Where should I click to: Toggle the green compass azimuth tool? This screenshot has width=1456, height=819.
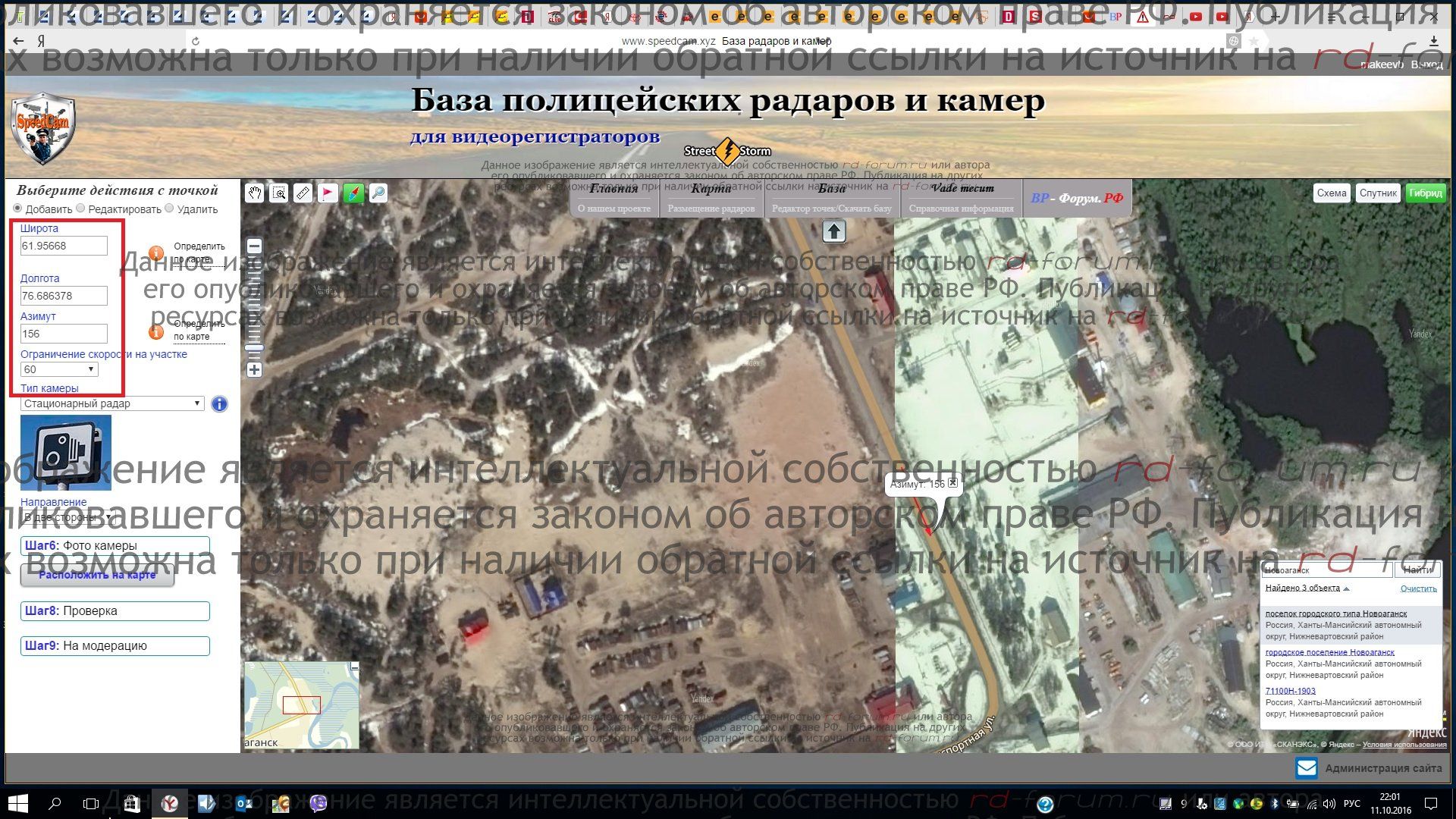pyautogui.click(x=353, y=193)
